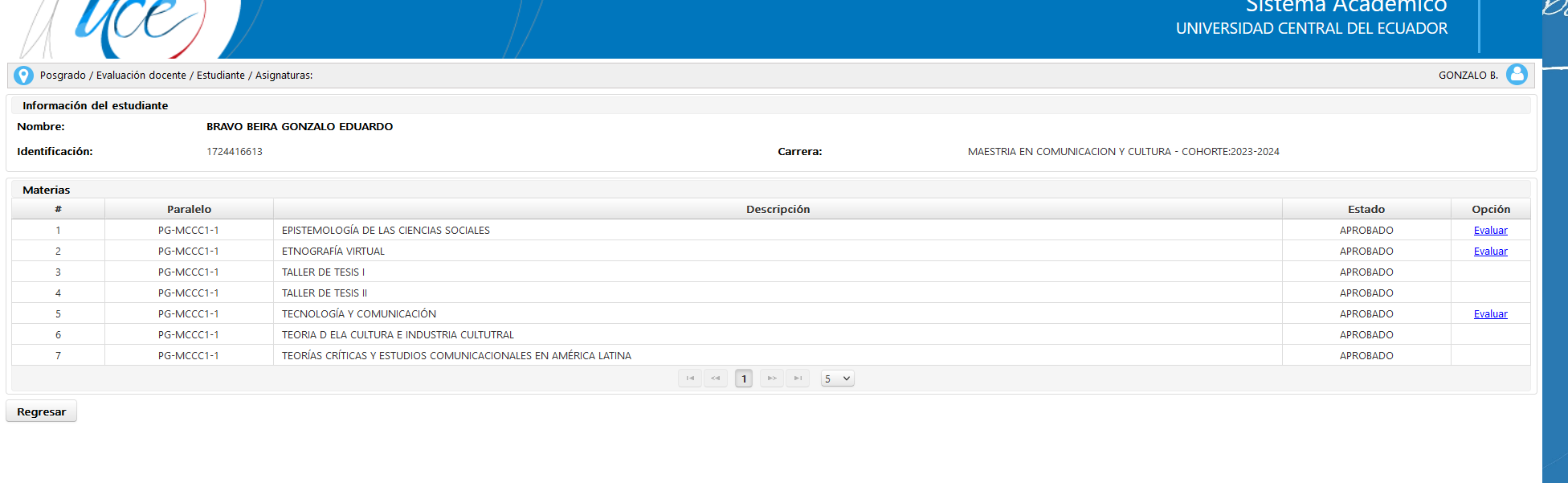Evaluate Epistemología de las Ciencias Sociales
This screenshot has height=483, width=1568.
[1490, 231]
